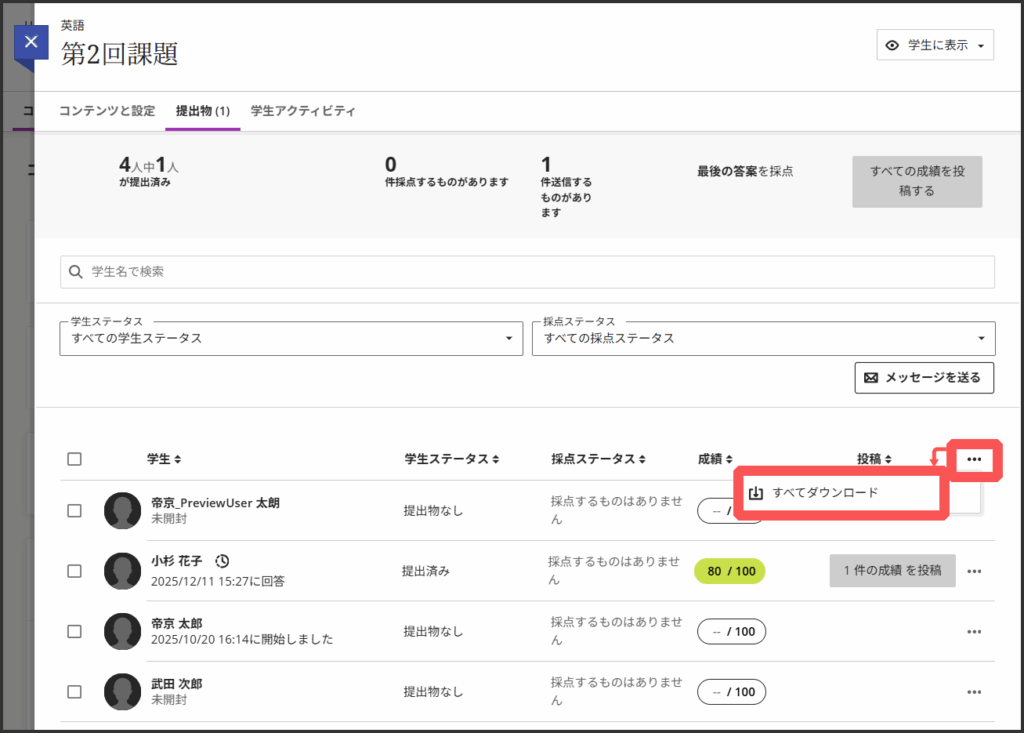Screen dimensions: 1024x733
Task: Click the three-dot menu in the table header
Action: coord(974,460)
